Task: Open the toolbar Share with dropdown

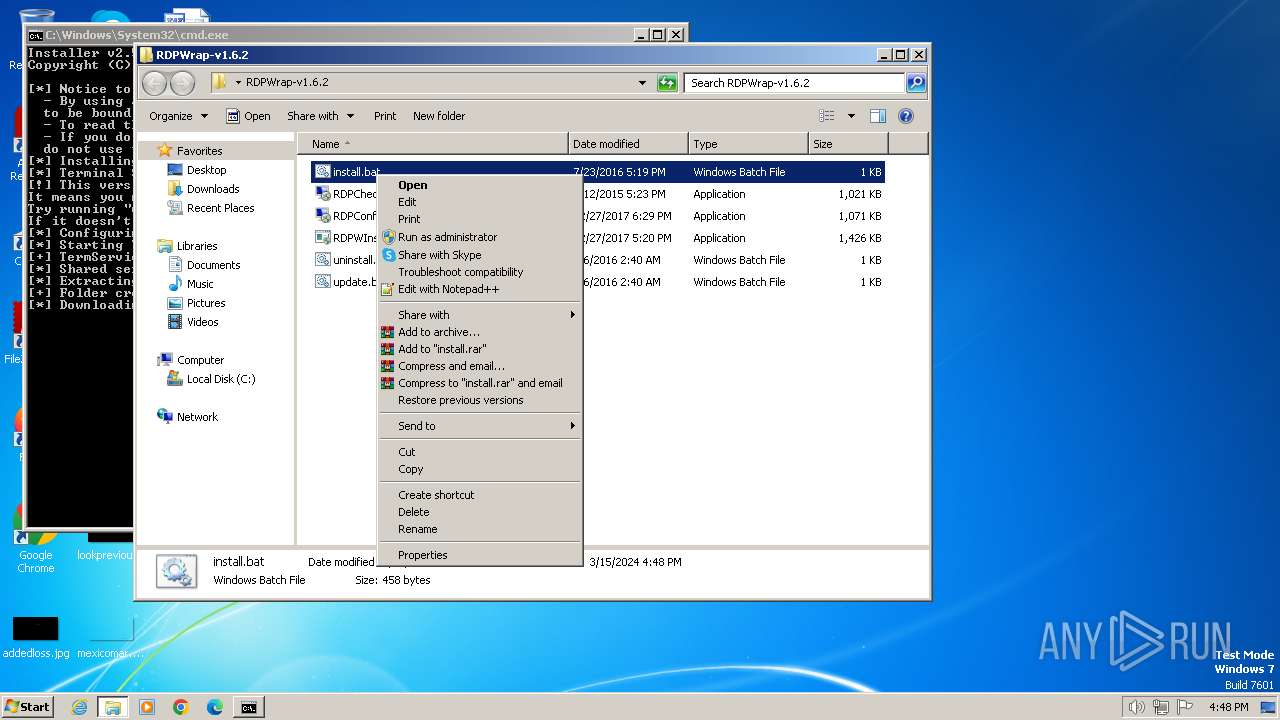Action: click(x=319, y=116)
